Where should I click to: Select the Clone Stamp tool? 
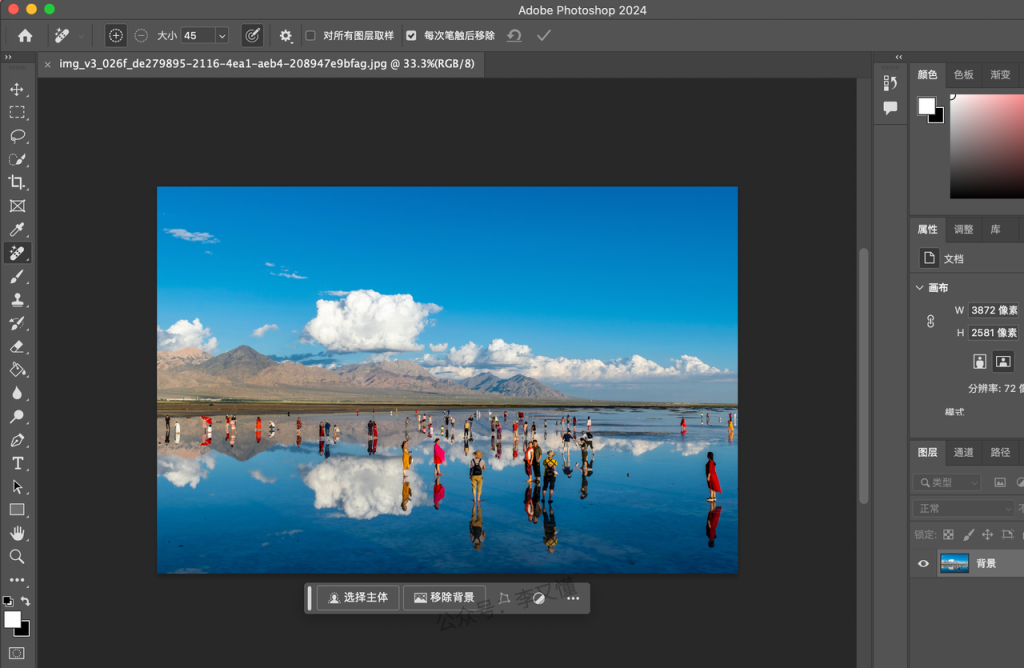[x=17, y=300]
